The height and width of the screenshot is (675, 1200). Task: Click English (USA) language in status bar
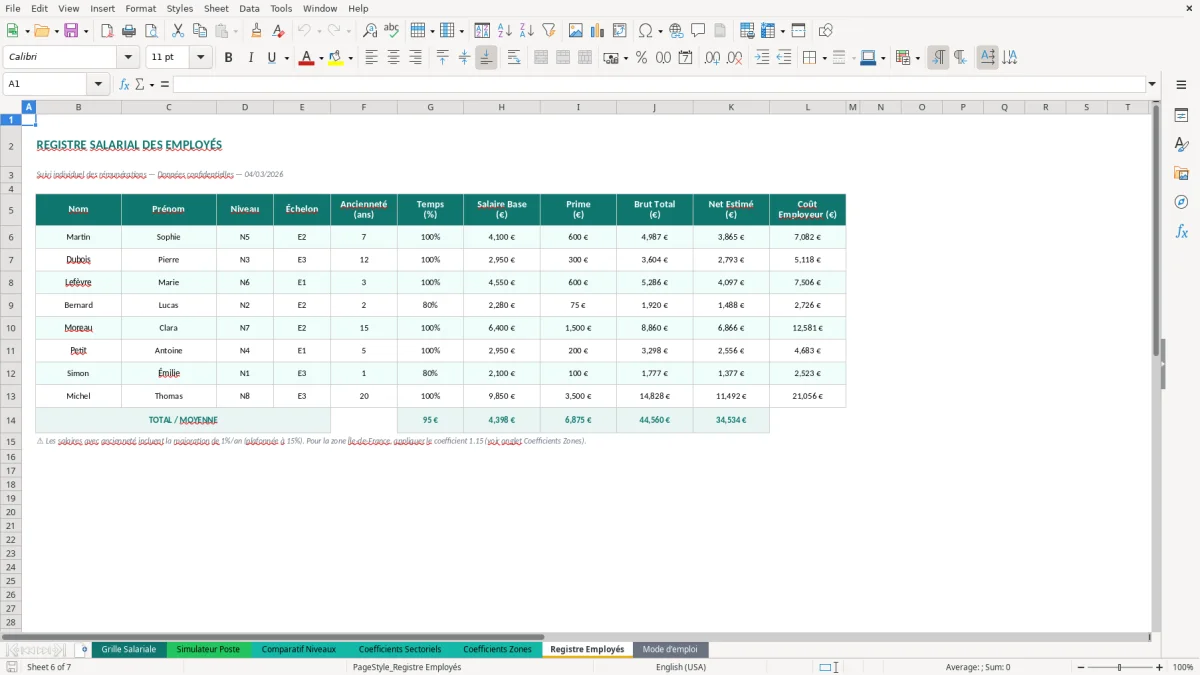681,667
